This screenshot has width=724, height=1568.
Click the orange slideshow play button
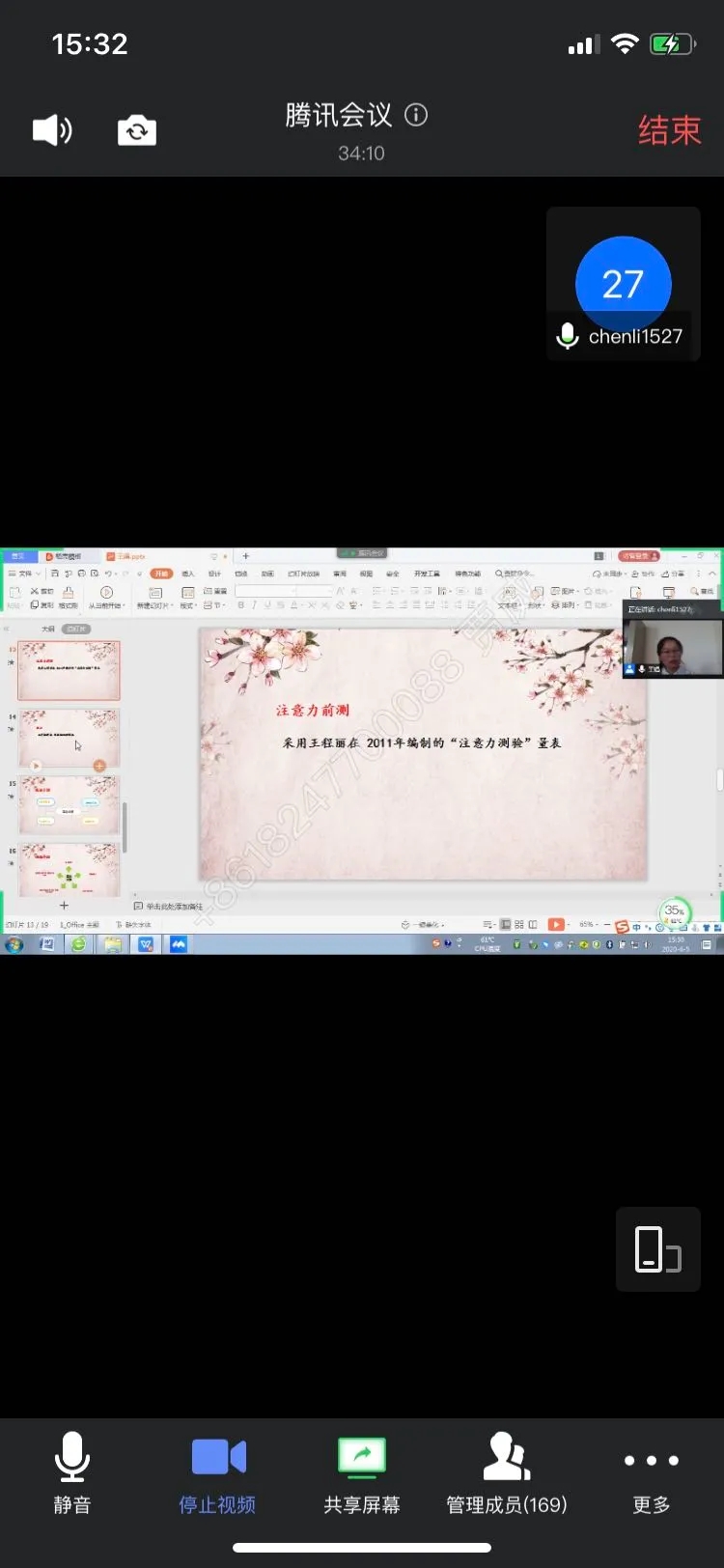click(x=555, y=924)
